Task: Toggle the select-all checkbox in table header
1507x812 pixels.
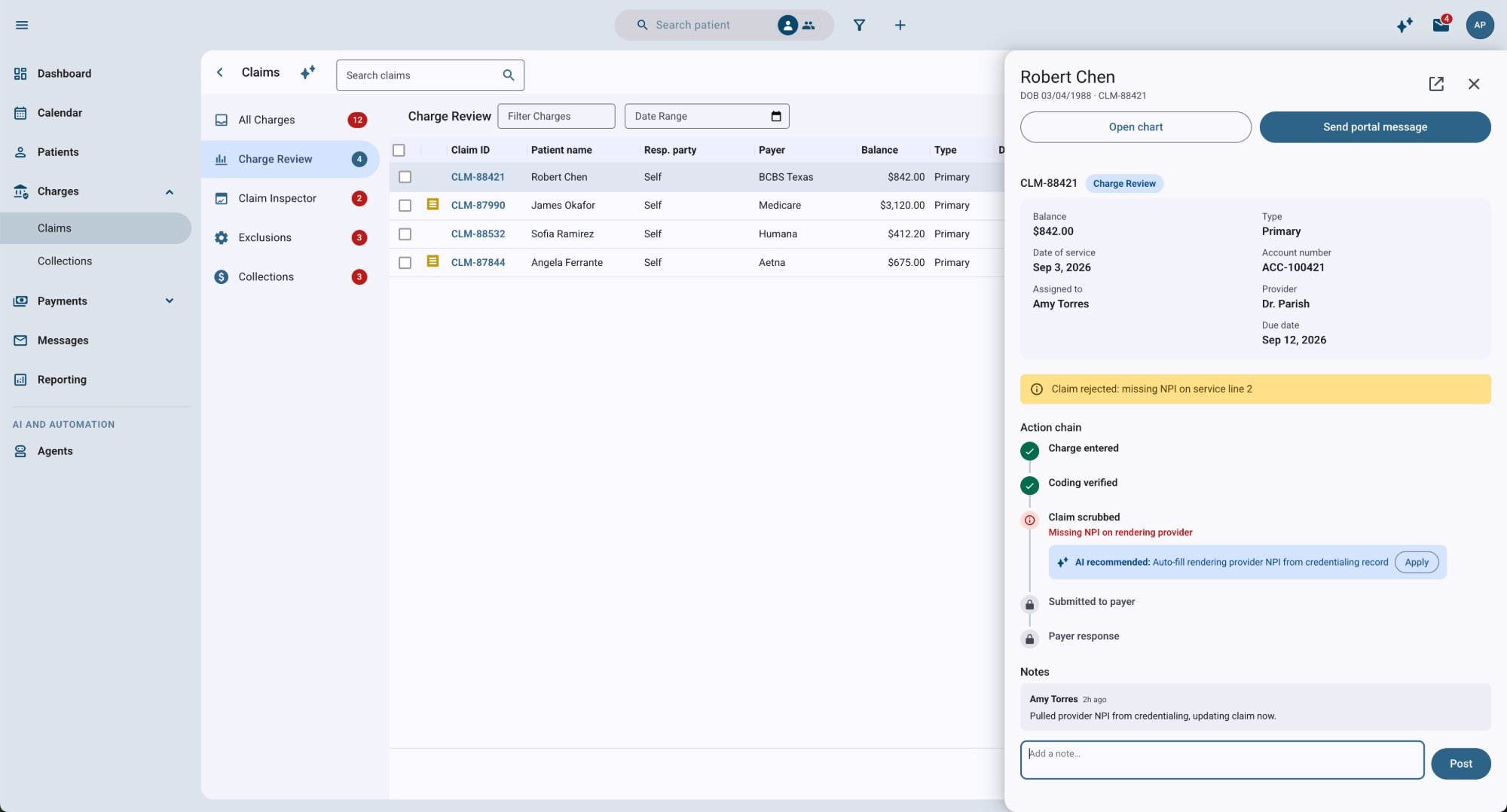Action: 399,150
